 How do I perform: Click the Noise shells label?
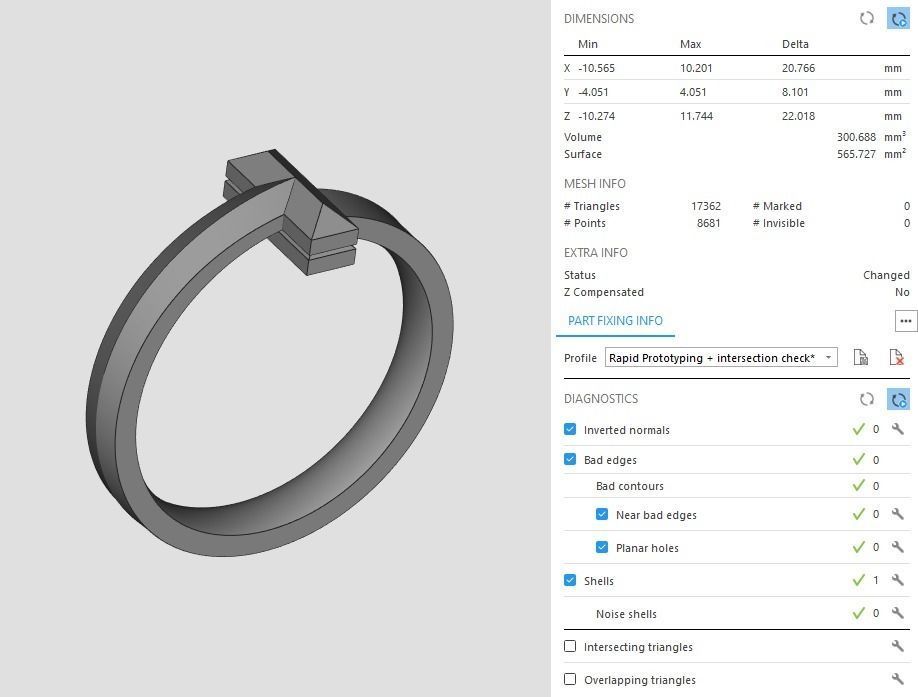[626, 614]
